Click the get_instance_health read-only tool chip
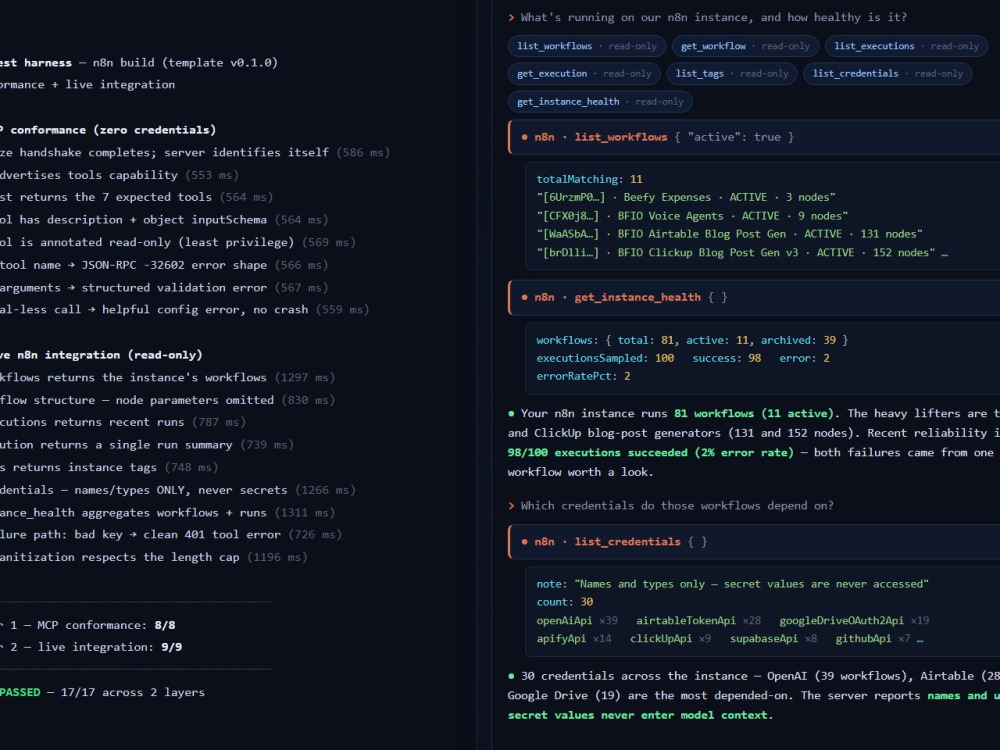Screen dimensions: 1000x750 [600, 101]
